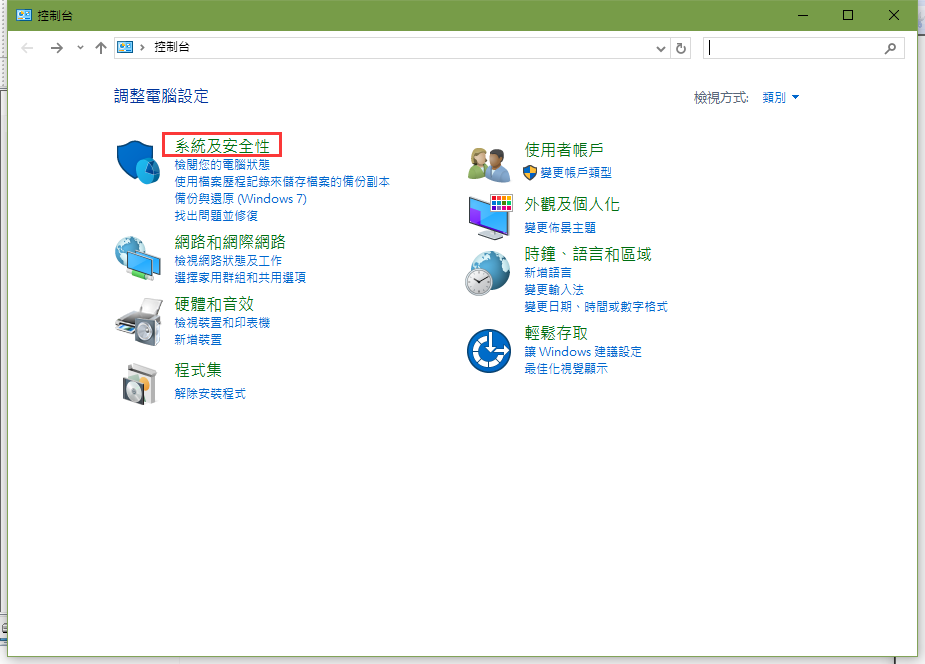Open the 系統及安全性 shield icon
The image size is (925, 664).
[x=138, y=162]
